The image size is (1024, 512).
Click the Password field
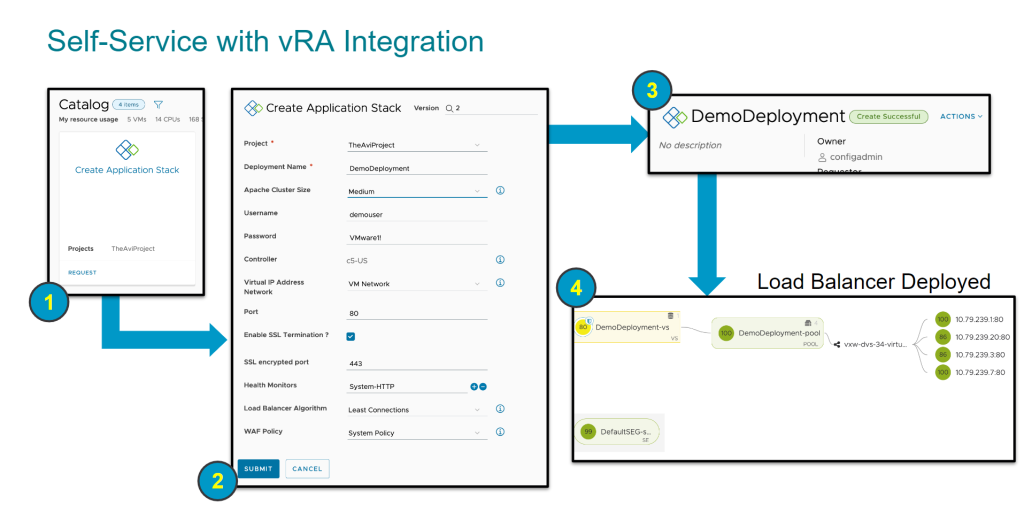click(417, 238)
